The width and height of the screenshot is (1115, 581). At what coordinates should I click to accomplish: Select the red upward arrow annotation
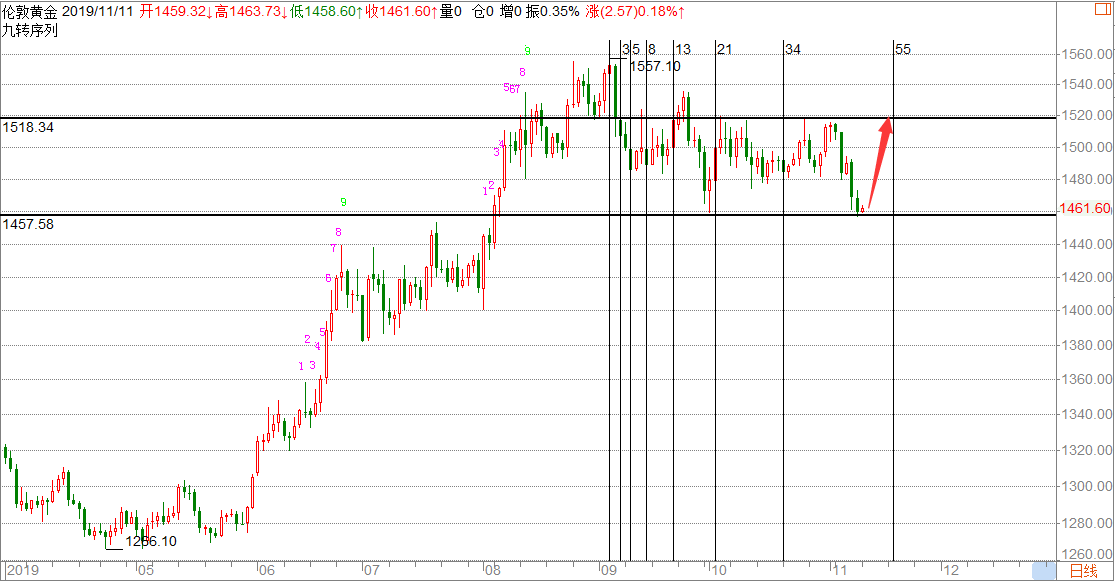coord(877,163)
